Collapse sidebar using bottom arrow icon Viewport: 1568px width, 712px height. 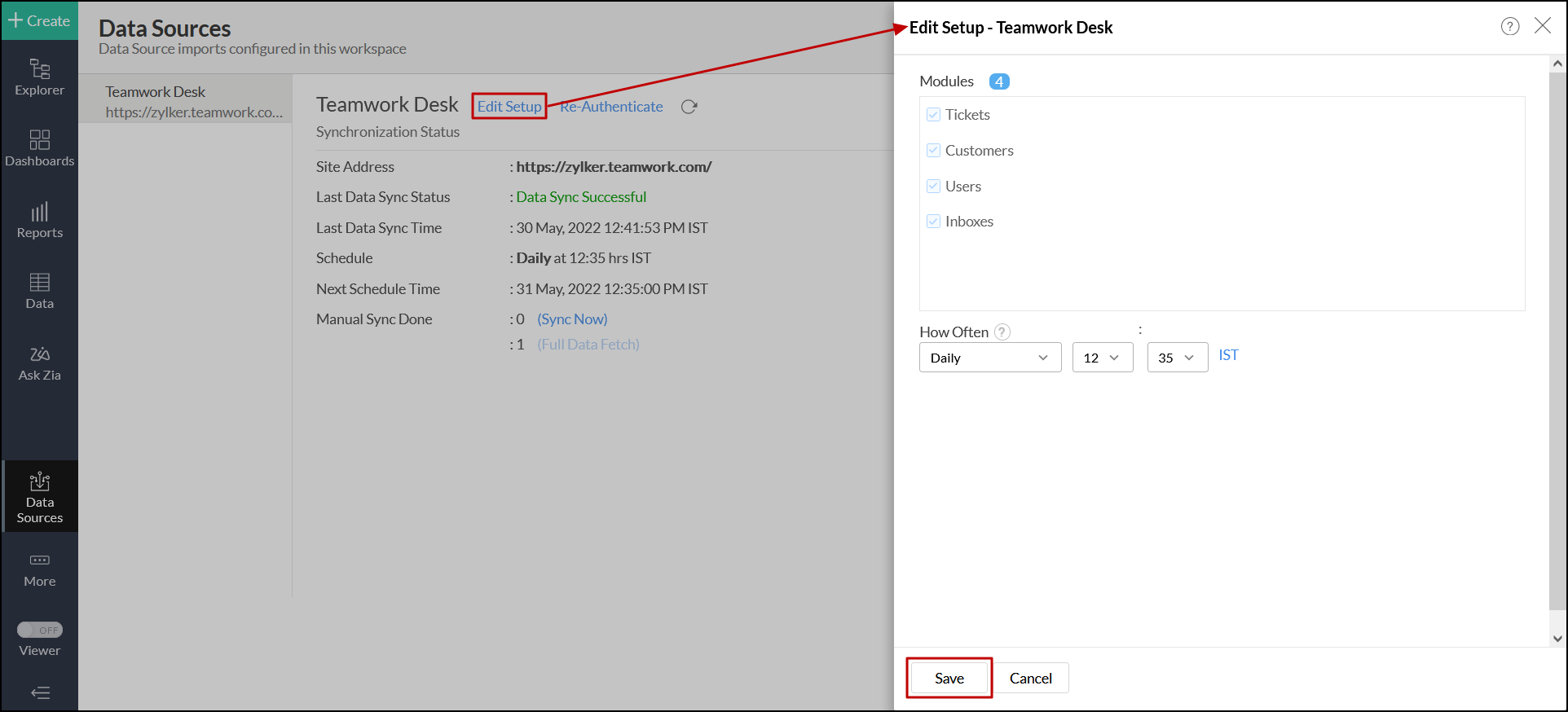coord(40,692)
